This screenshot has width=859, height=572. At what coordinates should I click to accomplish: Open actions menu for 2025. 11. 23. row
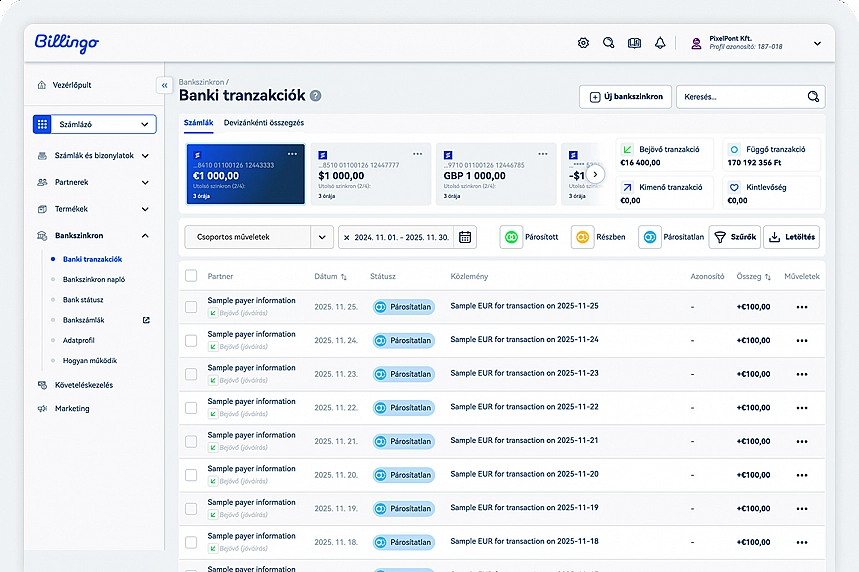(802, 374)
